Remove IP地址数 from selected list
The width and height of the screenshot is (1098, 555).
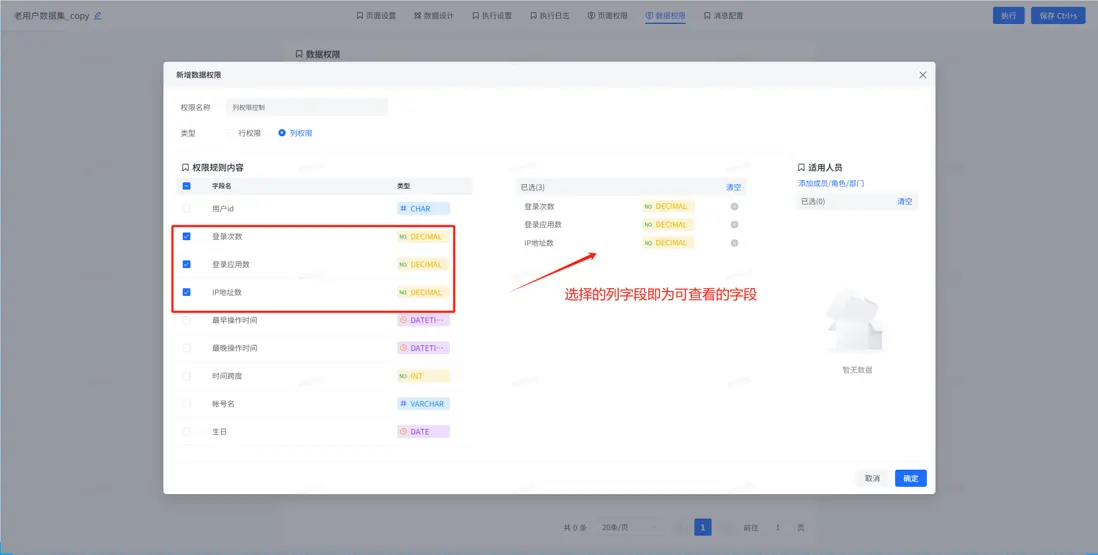734,243
